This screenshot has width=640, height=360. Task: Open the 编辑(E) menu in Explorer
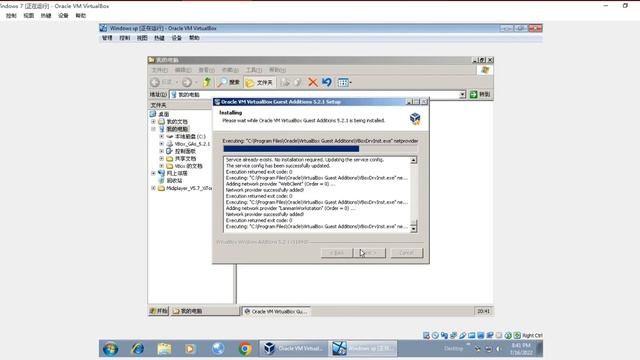pyautogui.click(x=183, y=70)
